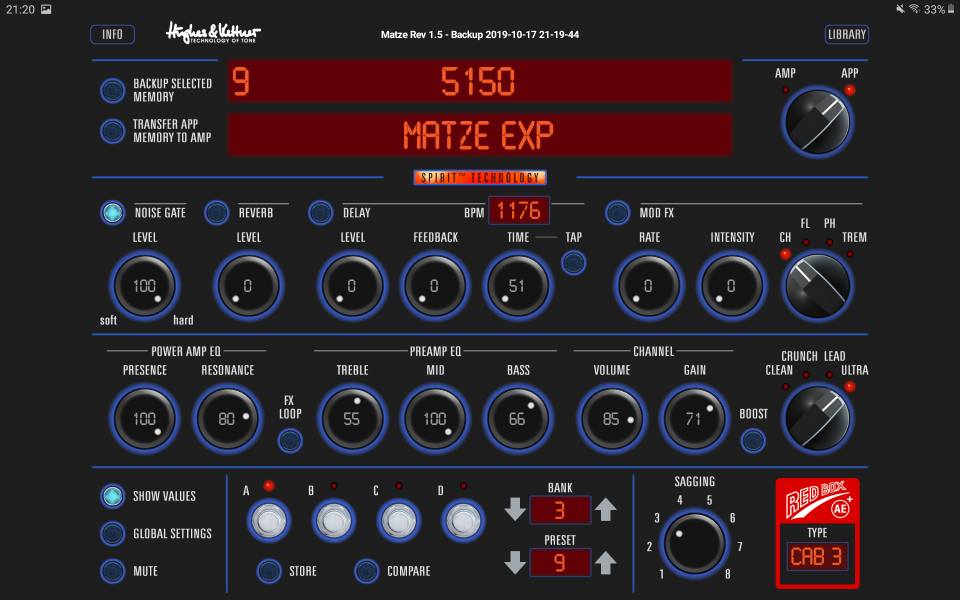Click the channel selector knob
Viewport: 960px width, 600px height.
pyautogui.click(x=817, y=419)
